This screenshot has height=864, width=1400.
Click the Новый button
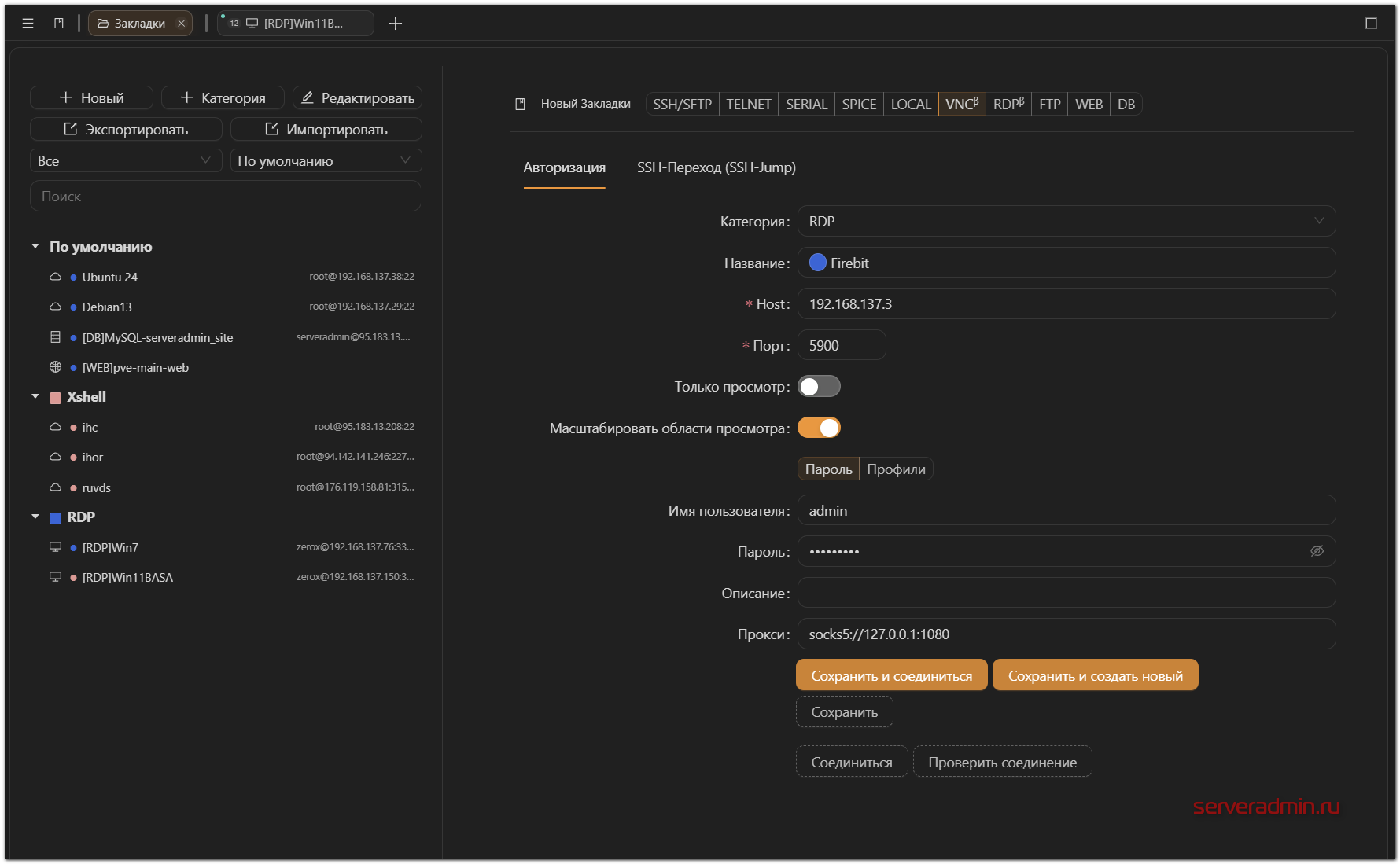pos(91,98)
